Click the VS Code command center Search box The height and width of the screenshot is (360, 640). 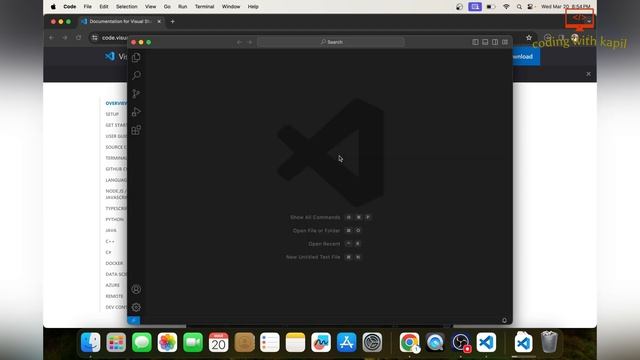(x=331, y=42)
